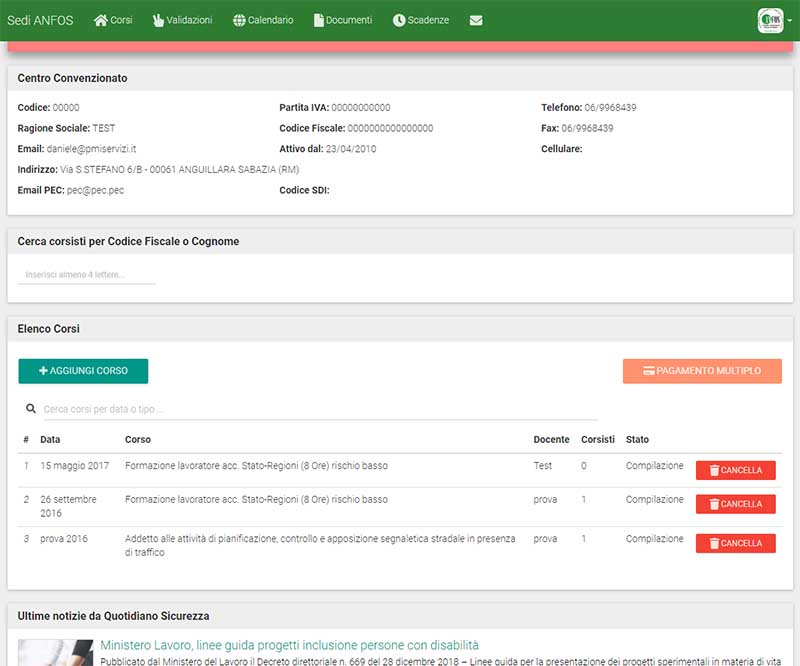Image resolution: width=800 pixels, height=666 pixels.
Task: Expand the user account dropdown caret
Action: click(790, 20)
